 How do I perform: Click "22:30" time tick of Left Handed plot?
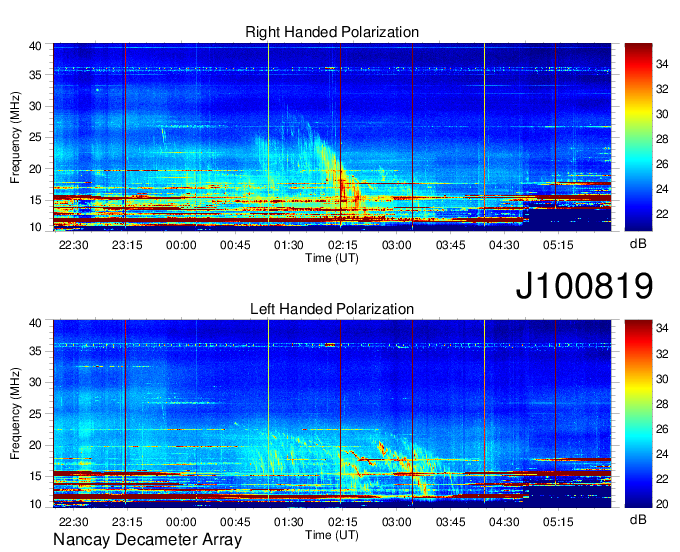point(73,522)
